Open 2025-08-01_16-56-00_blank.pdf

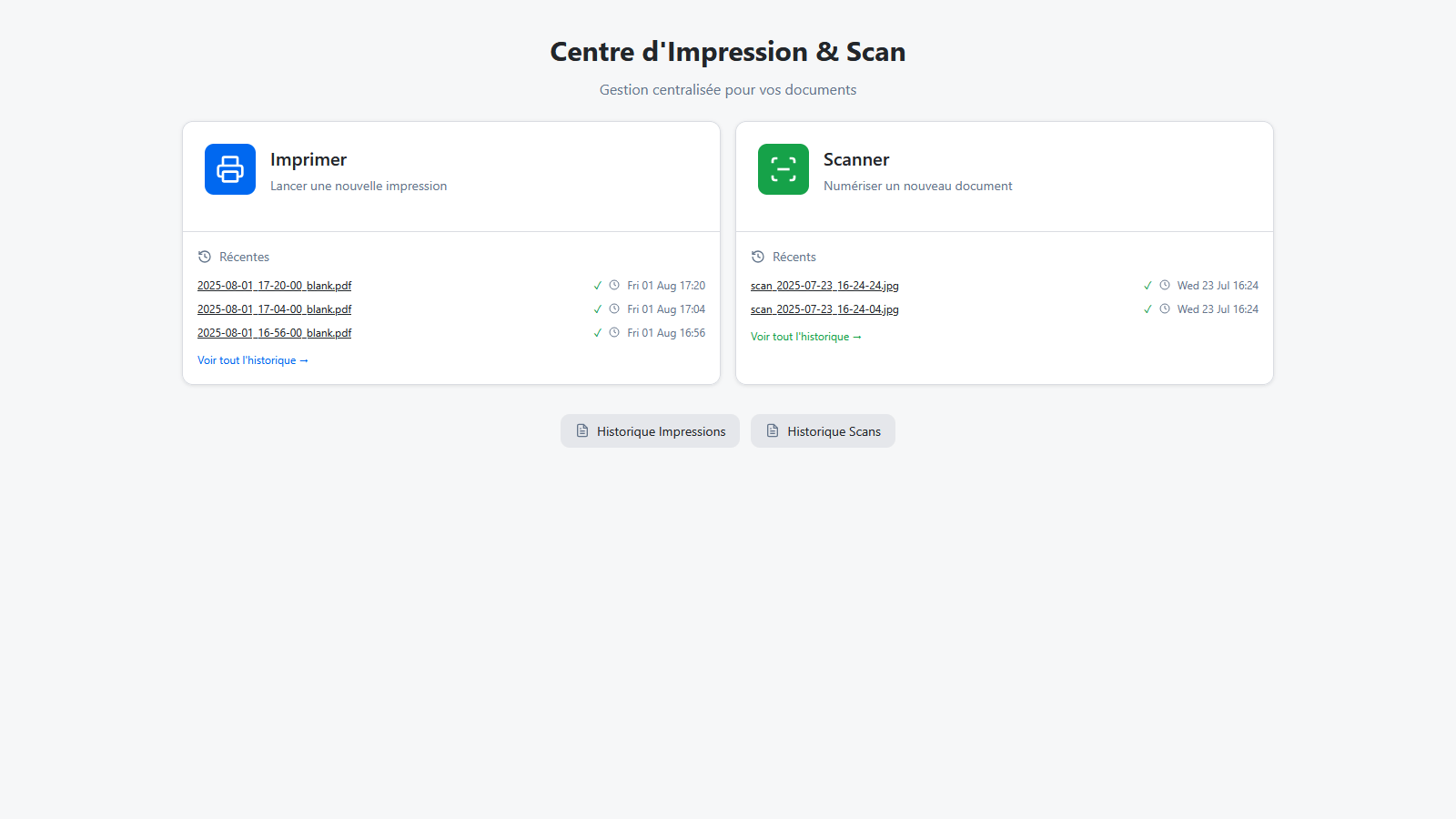coord(274,333)
